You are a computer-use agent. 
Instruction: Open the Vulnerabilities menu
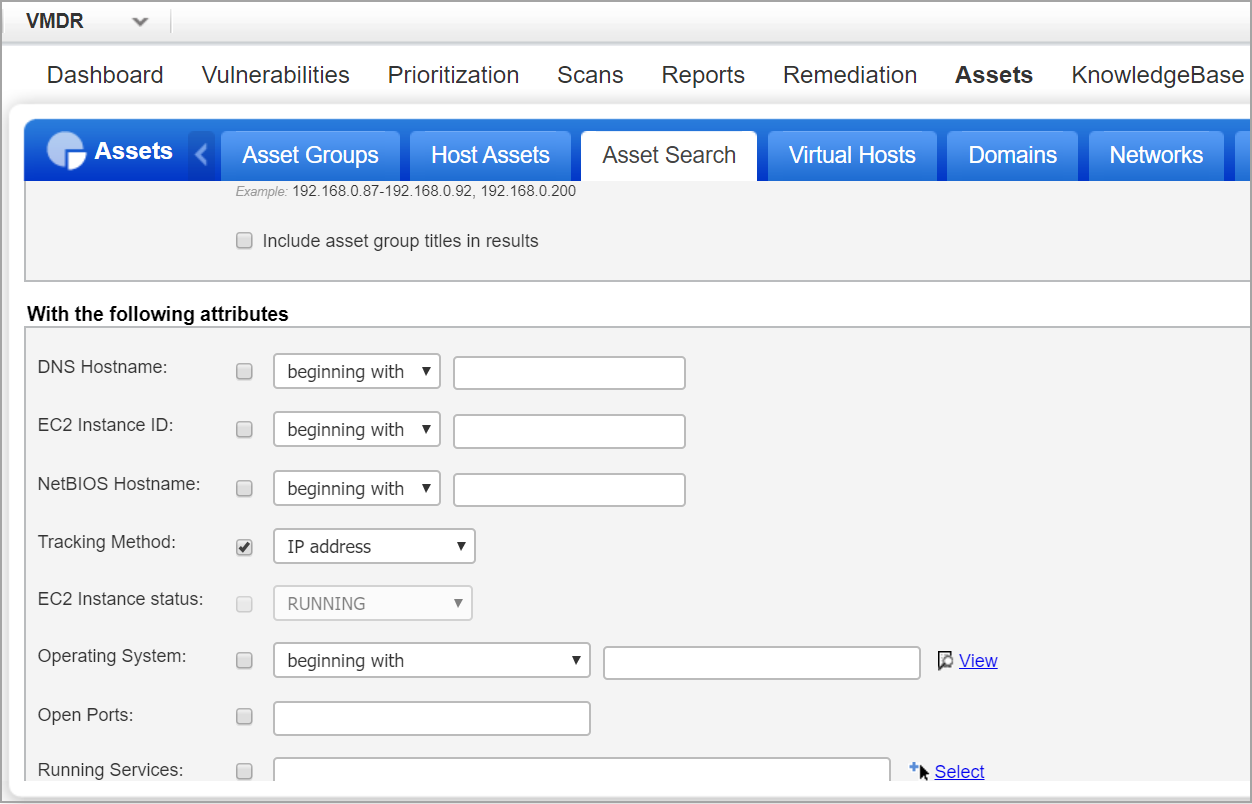coord(276,75)
